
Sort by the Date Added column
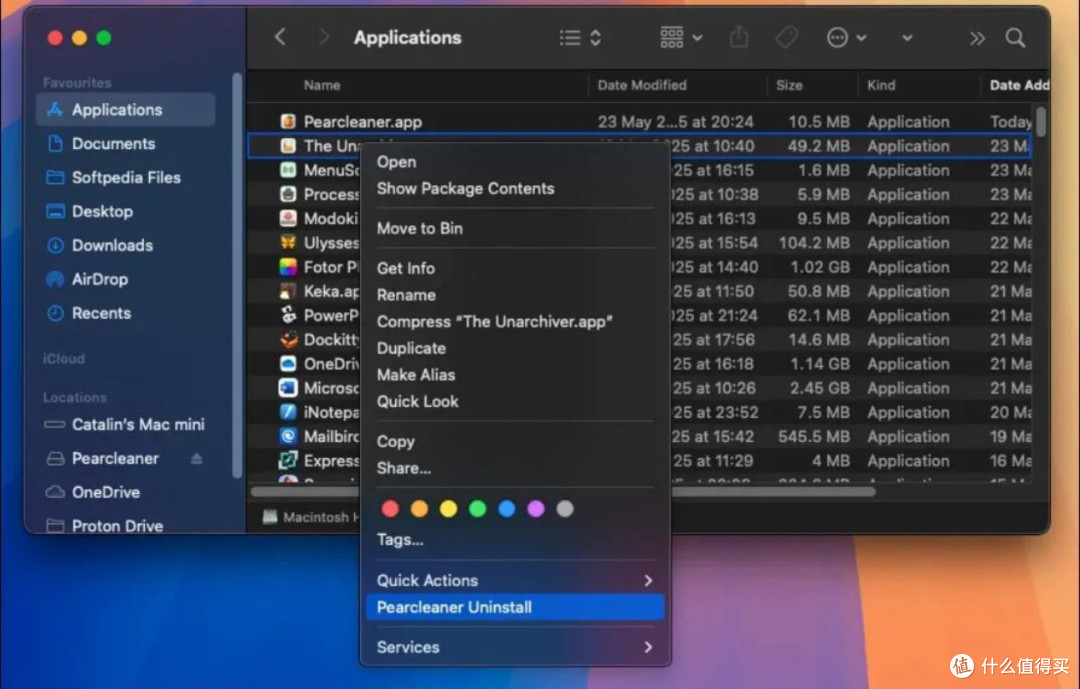[1019, 85]
